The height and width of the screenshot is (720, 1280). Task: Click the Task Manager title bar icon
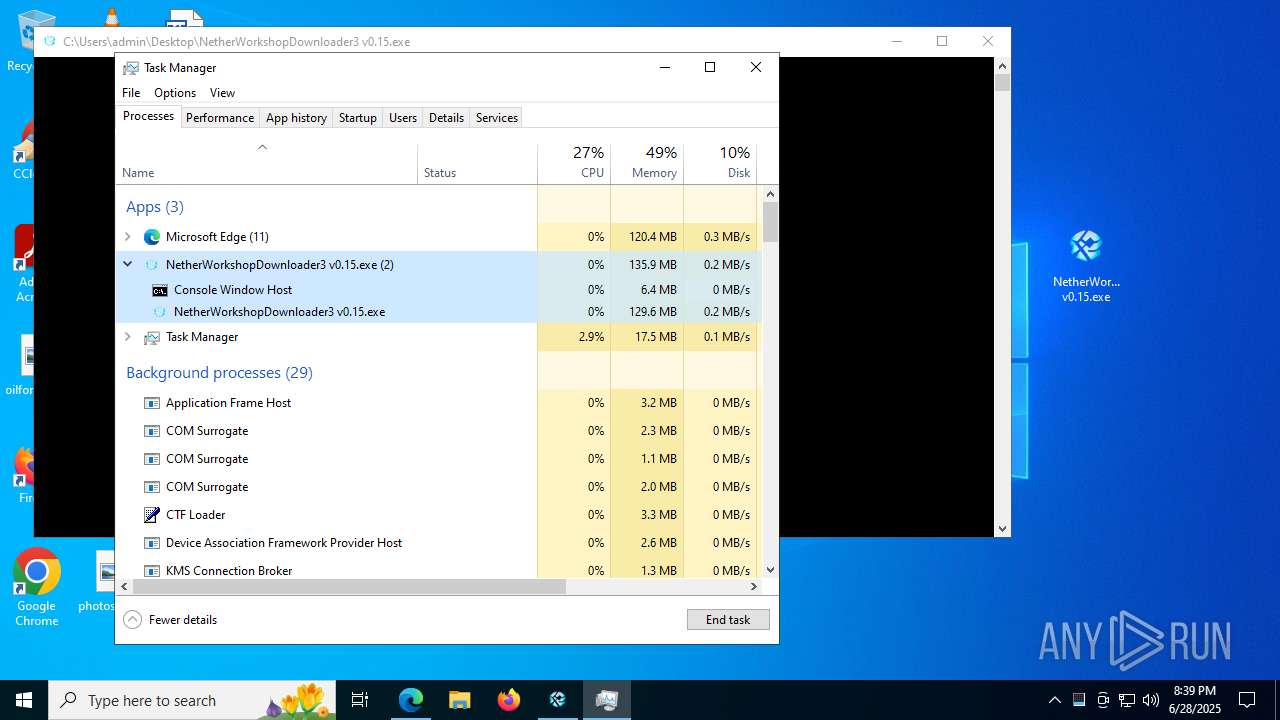(131, 68)
